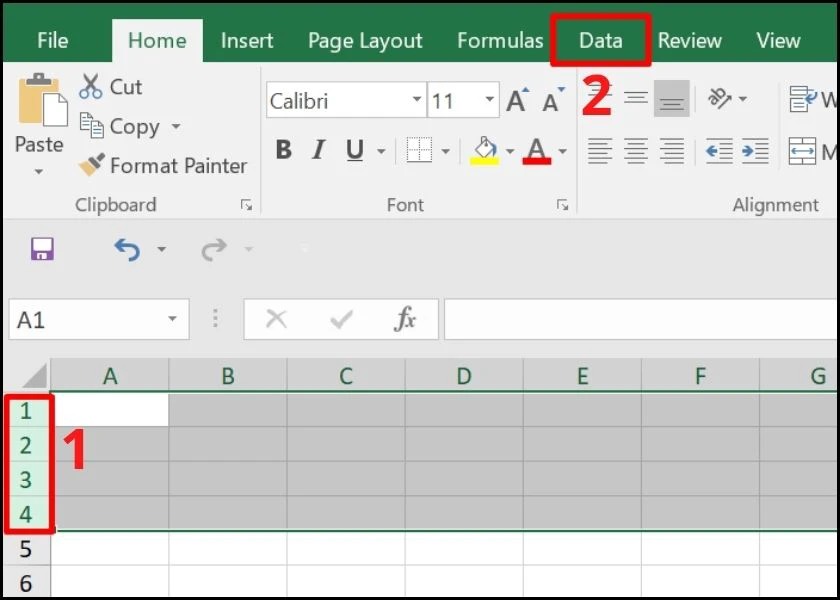
Task: Save workbook with the floppy icon
Action: (x=42, y=249)
